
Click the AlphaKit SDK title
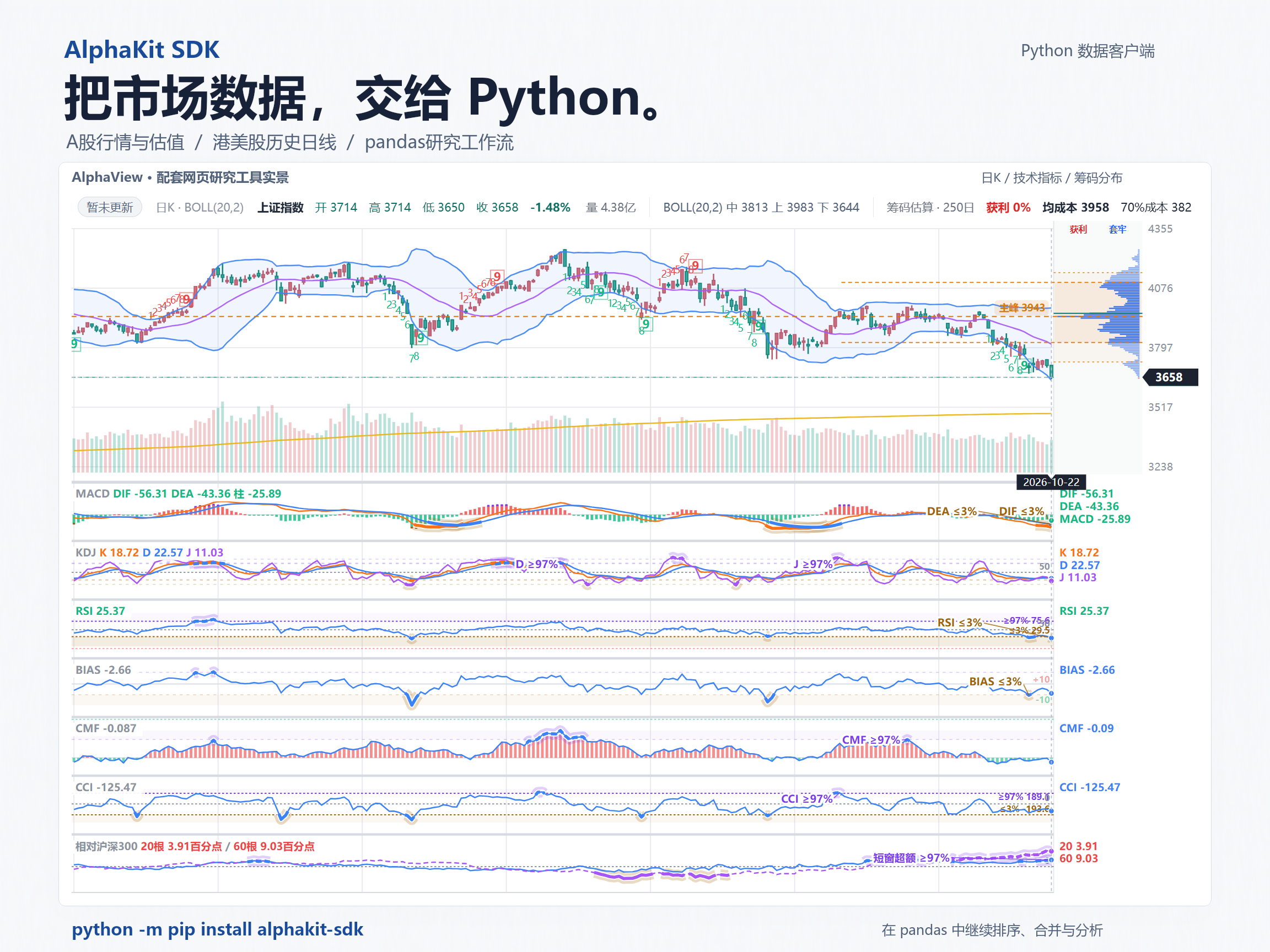pos(141,50)
